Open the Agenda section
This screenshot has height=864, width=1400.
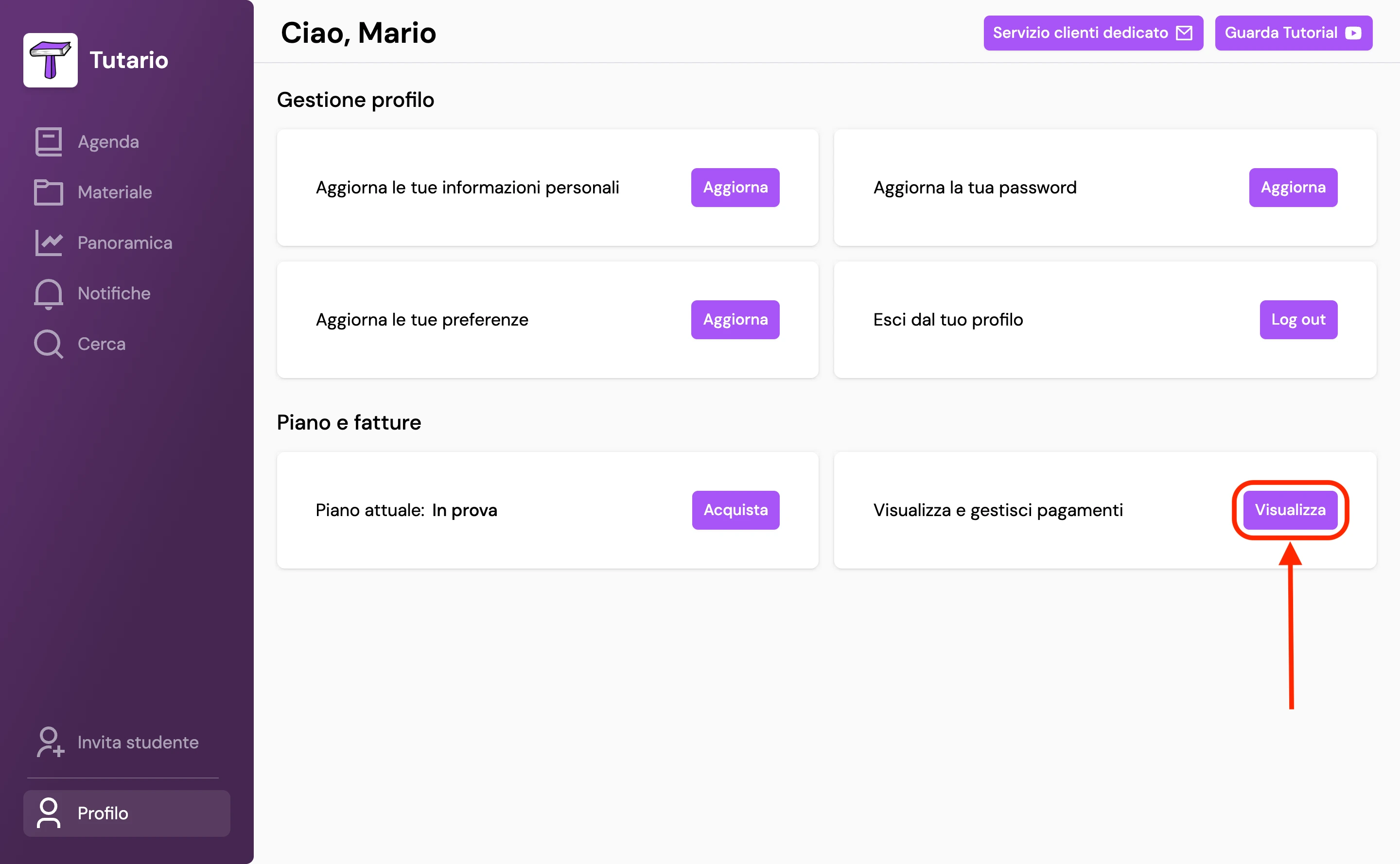point(107,141)
